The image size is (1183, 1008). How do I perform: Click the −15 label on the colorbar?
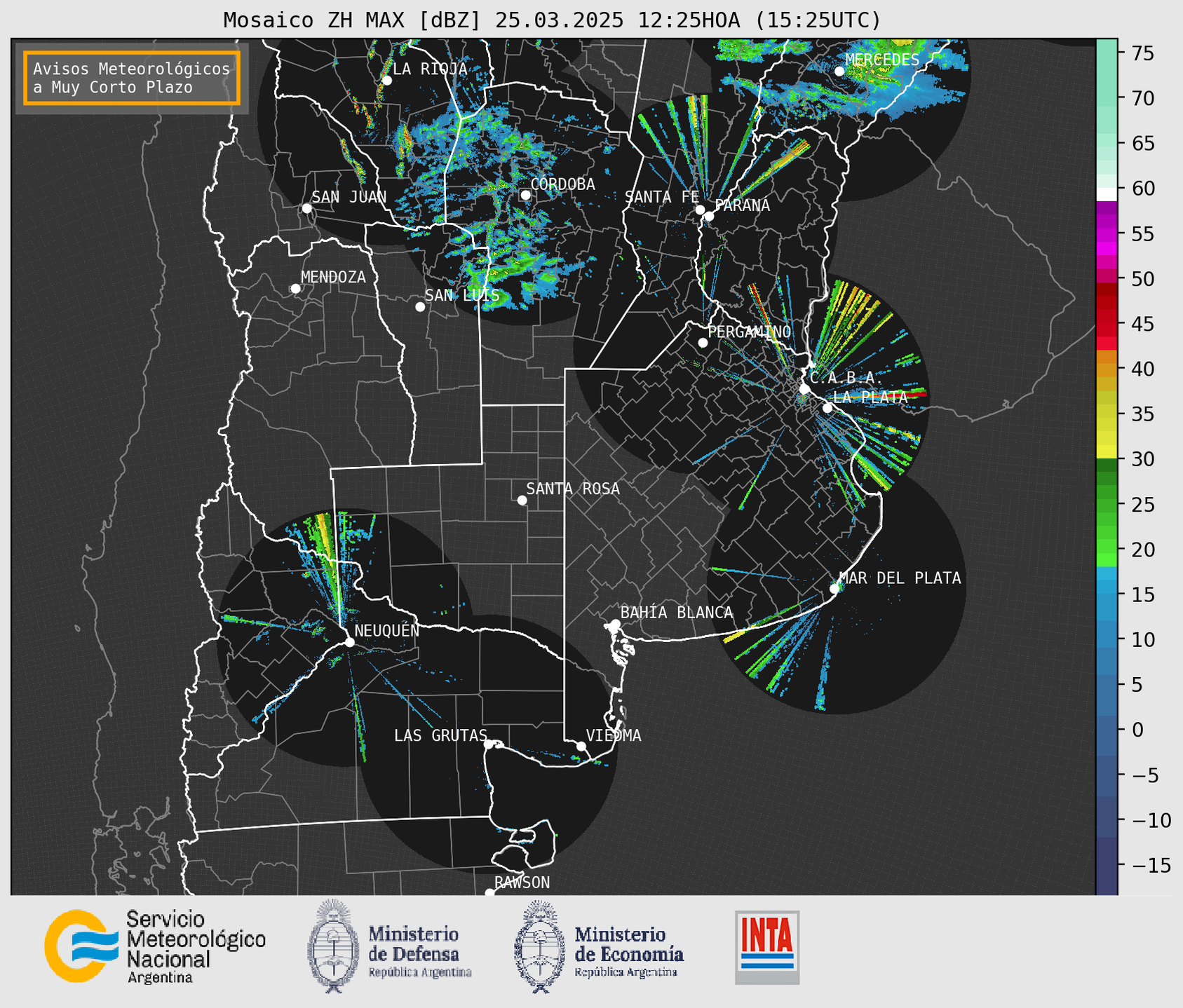(x=1151, y=865)
